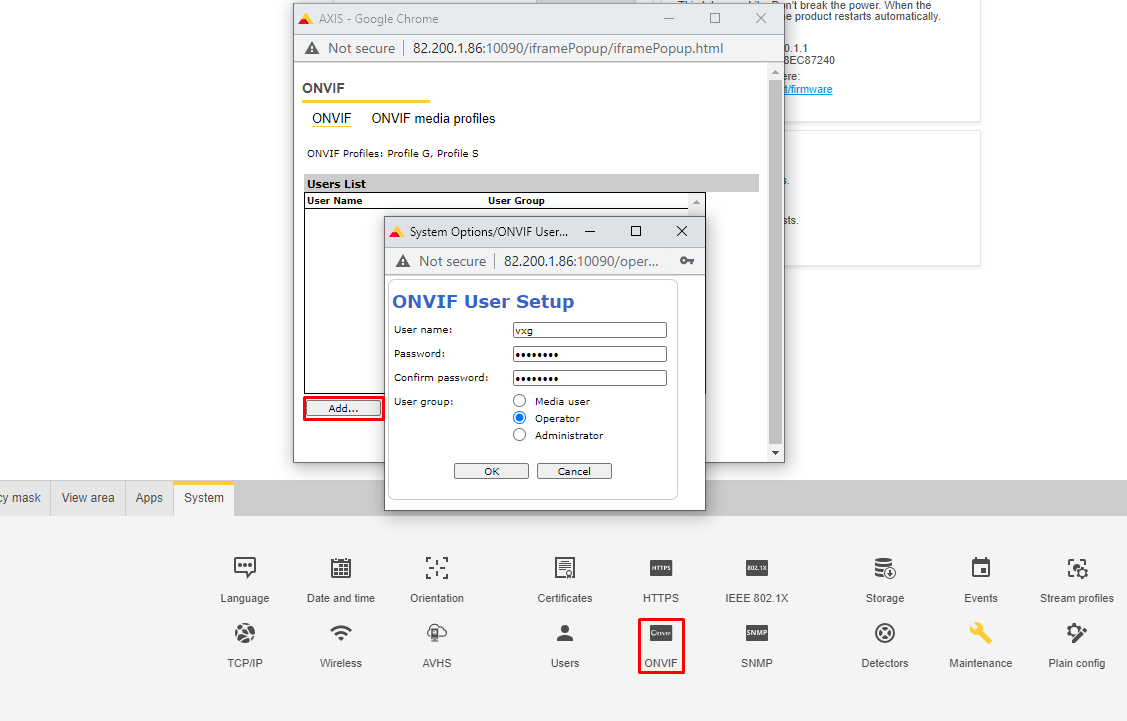1127x721 pixels.
Task: Switch to ONVIF media profiles tab
Action: click(x=433, y=118)
